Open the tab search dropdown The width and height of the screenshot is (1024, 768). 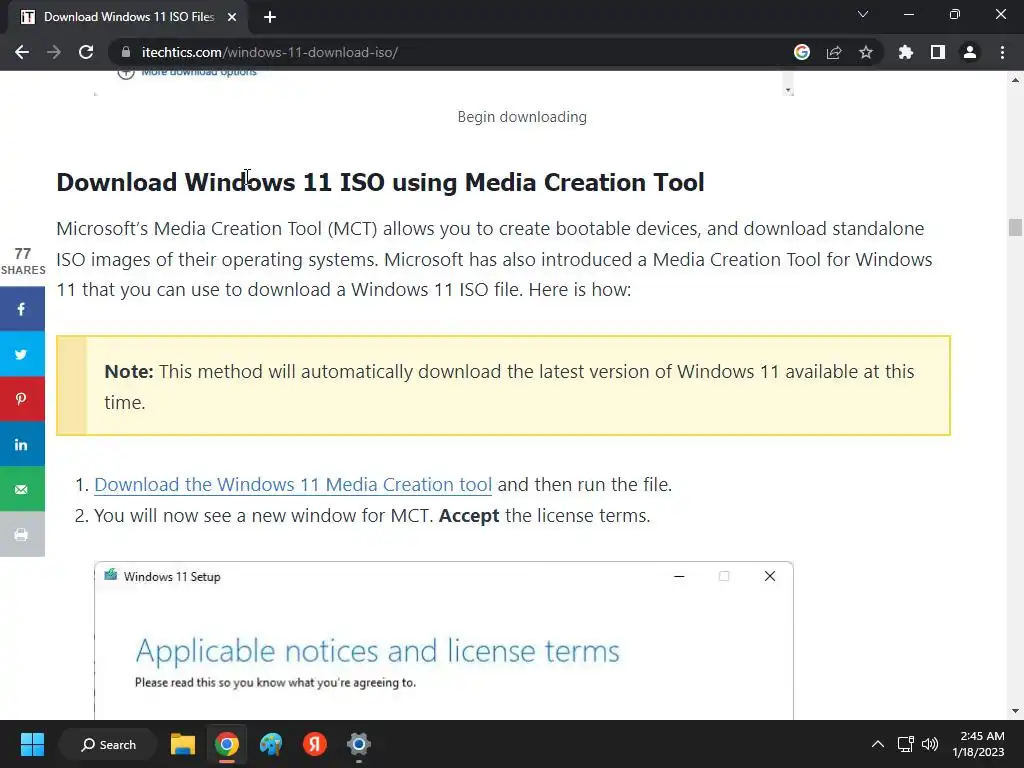tap(863, 14)
